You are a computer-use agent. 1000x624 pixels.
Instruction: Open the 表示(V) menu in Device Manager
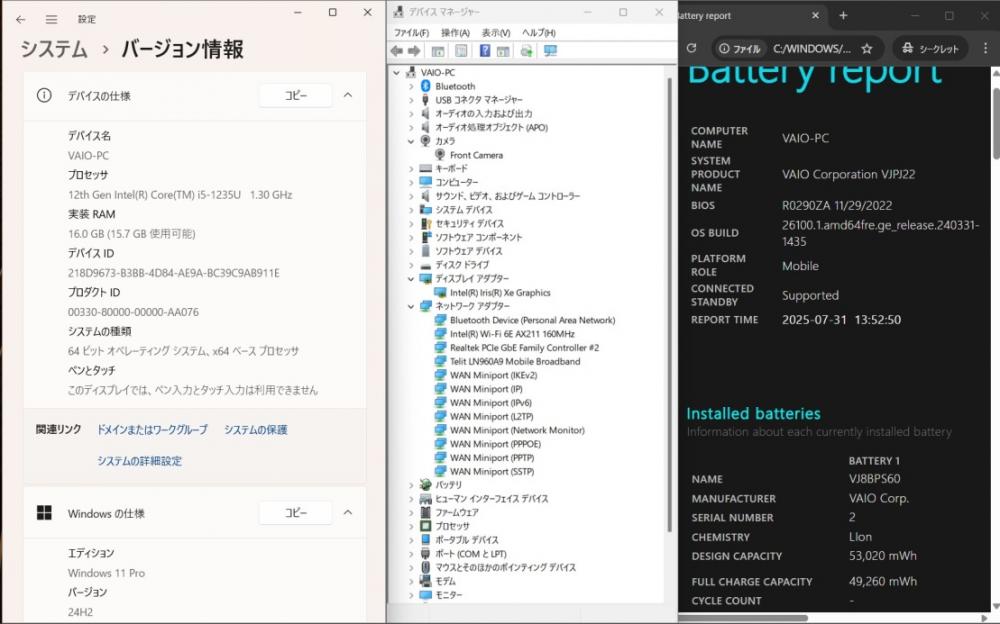pos(496,33)
